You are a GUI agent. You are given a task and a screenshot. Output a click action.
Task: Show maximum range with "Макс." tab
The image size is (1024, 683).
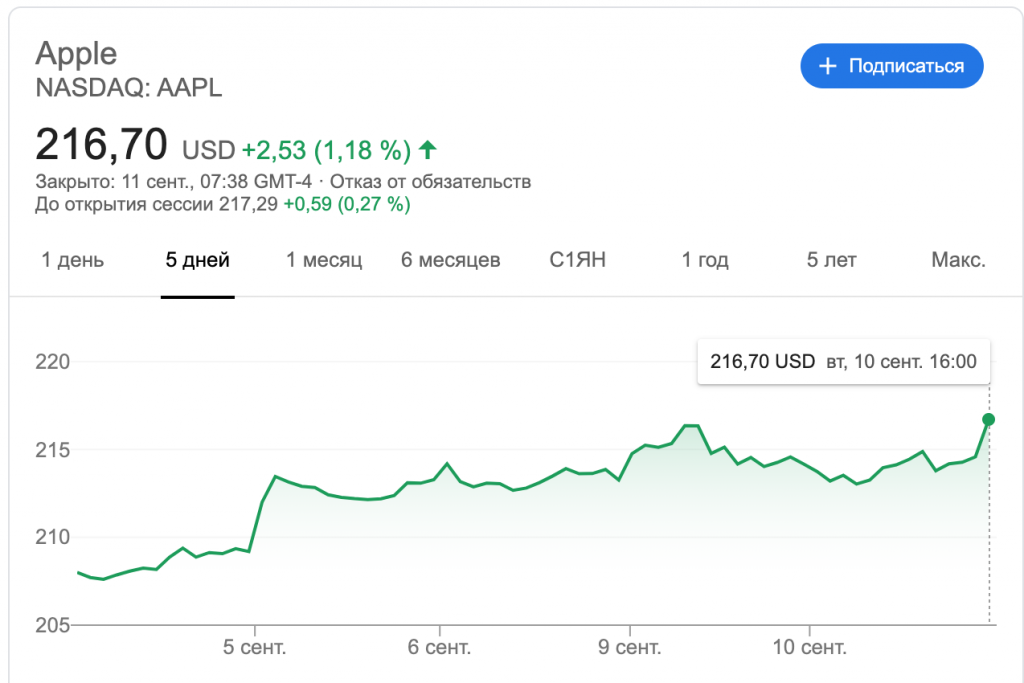[958, 261]
